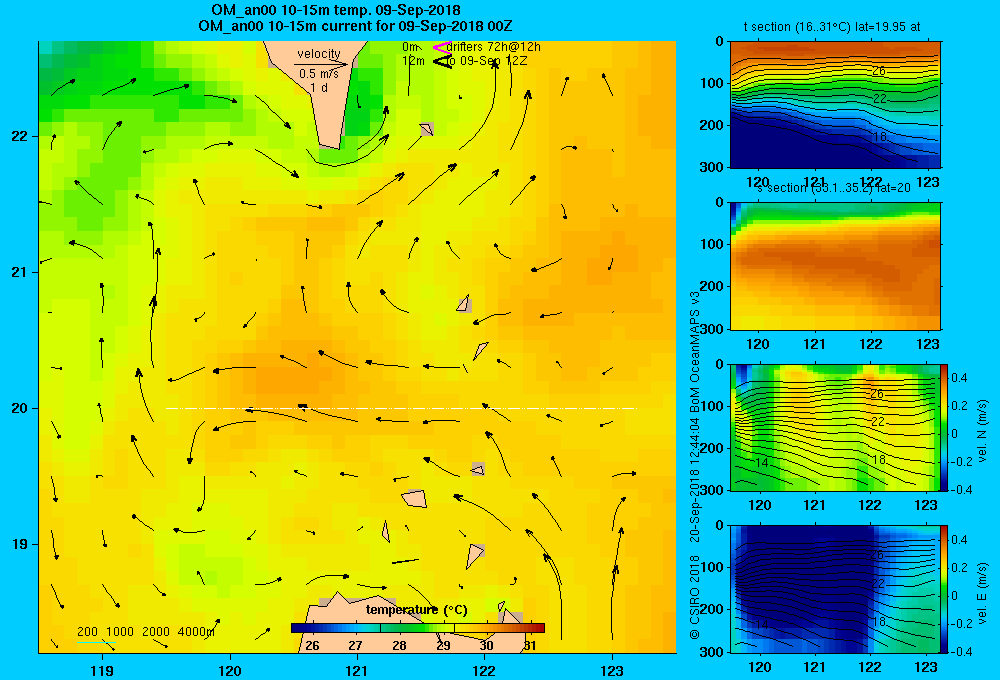The width and height of the screenshot is (1000, 680).
Task: Click the 123 longitude label under vel. E section
Action: coord(926,667)
